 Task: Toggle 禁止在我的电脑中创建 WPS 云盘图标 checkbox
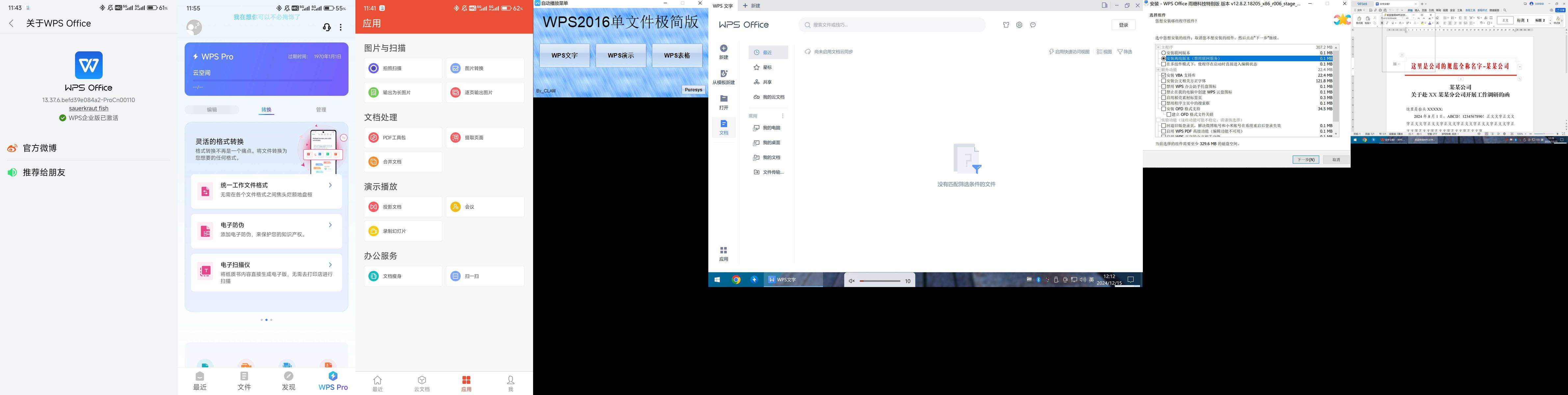coord(1163,92)
